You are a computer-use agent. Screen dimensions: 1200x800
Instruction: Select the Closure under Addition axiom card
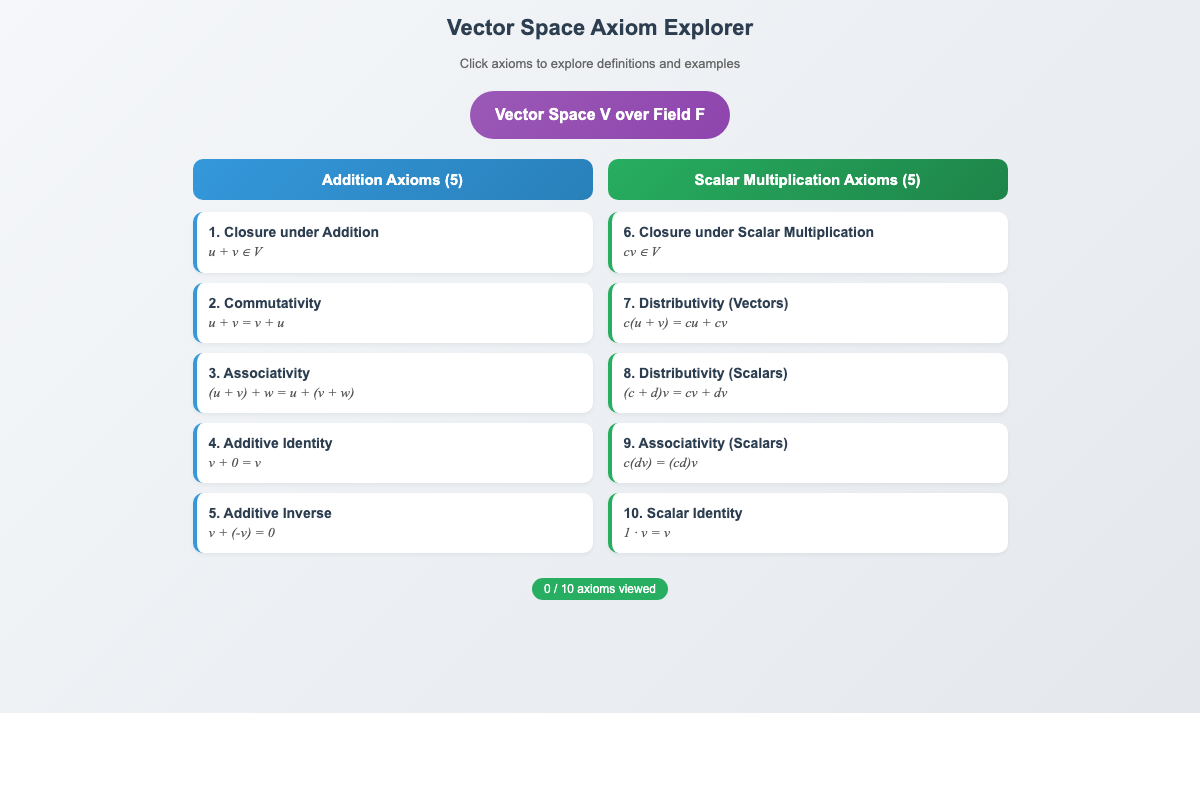tap(392, 242)
